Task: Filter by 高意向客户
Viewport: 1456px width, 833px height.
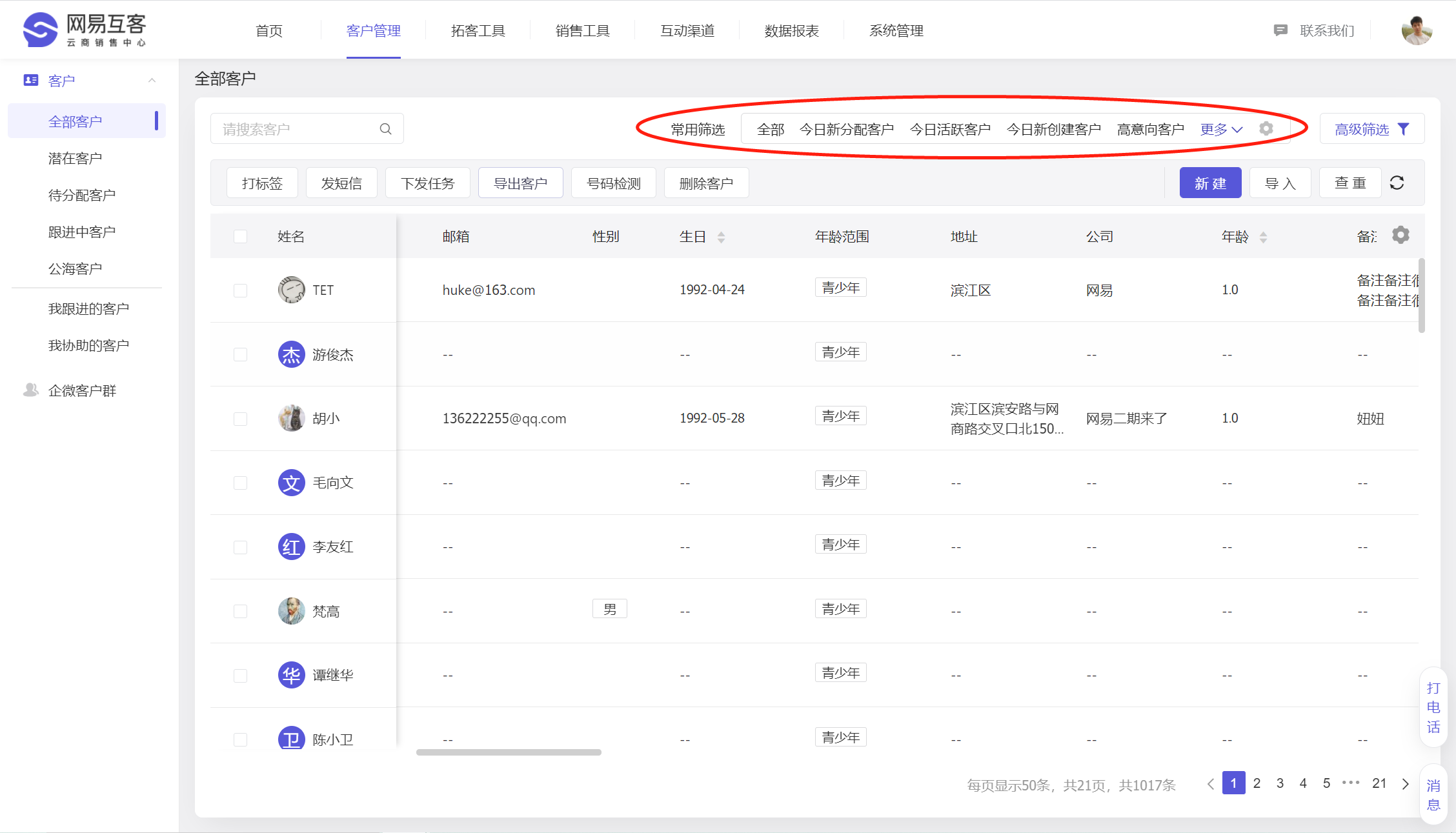Action: click(1151, 129)
